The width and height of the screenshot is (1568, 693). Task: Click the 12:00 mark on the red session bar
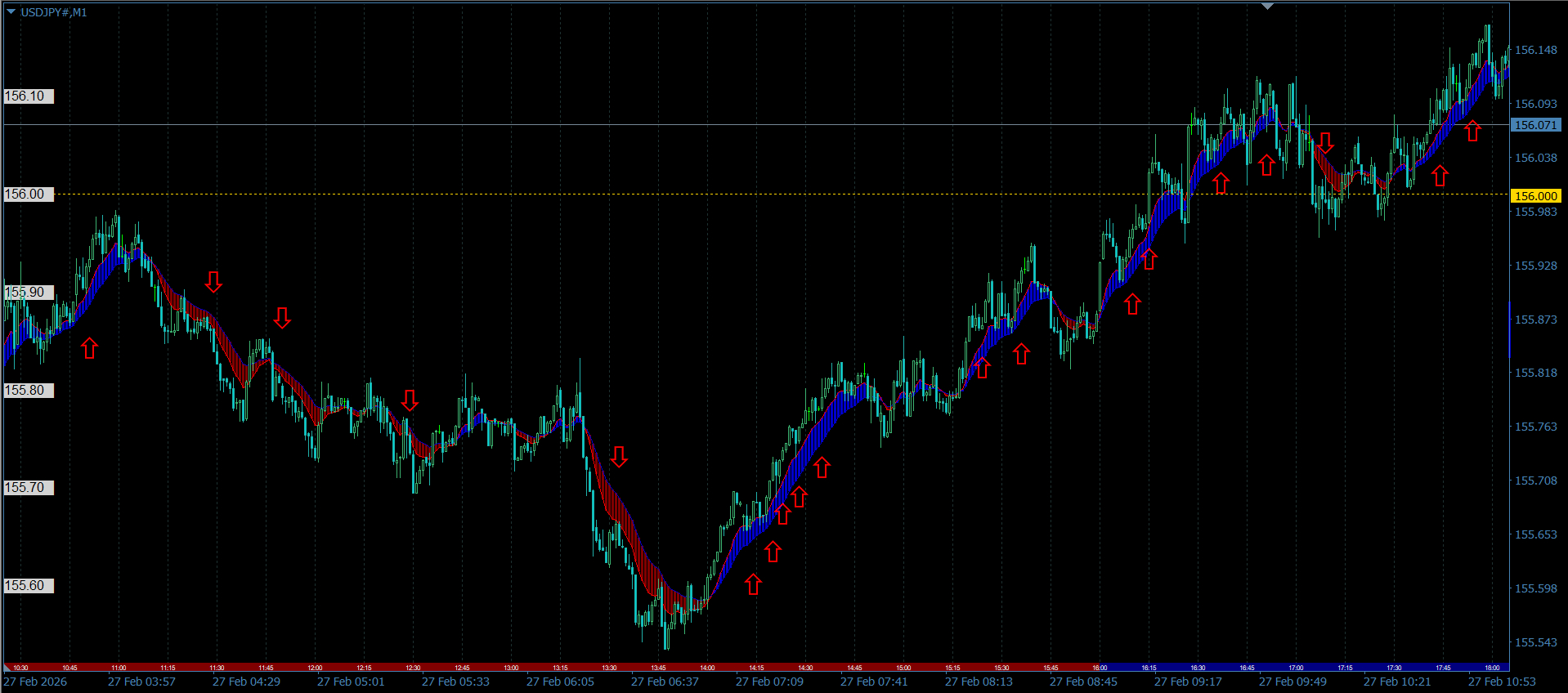[x=315, y=668]
